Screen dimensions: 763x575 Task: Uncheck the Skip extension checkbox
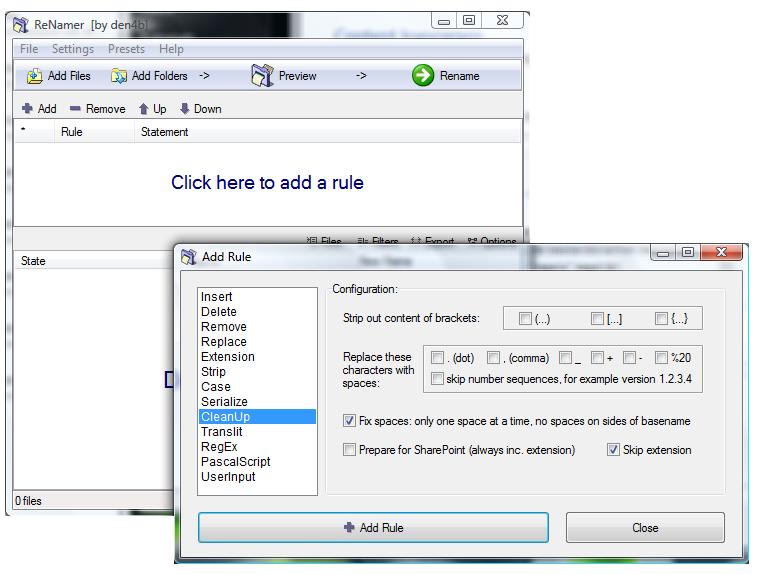click(x=613, y=449)
